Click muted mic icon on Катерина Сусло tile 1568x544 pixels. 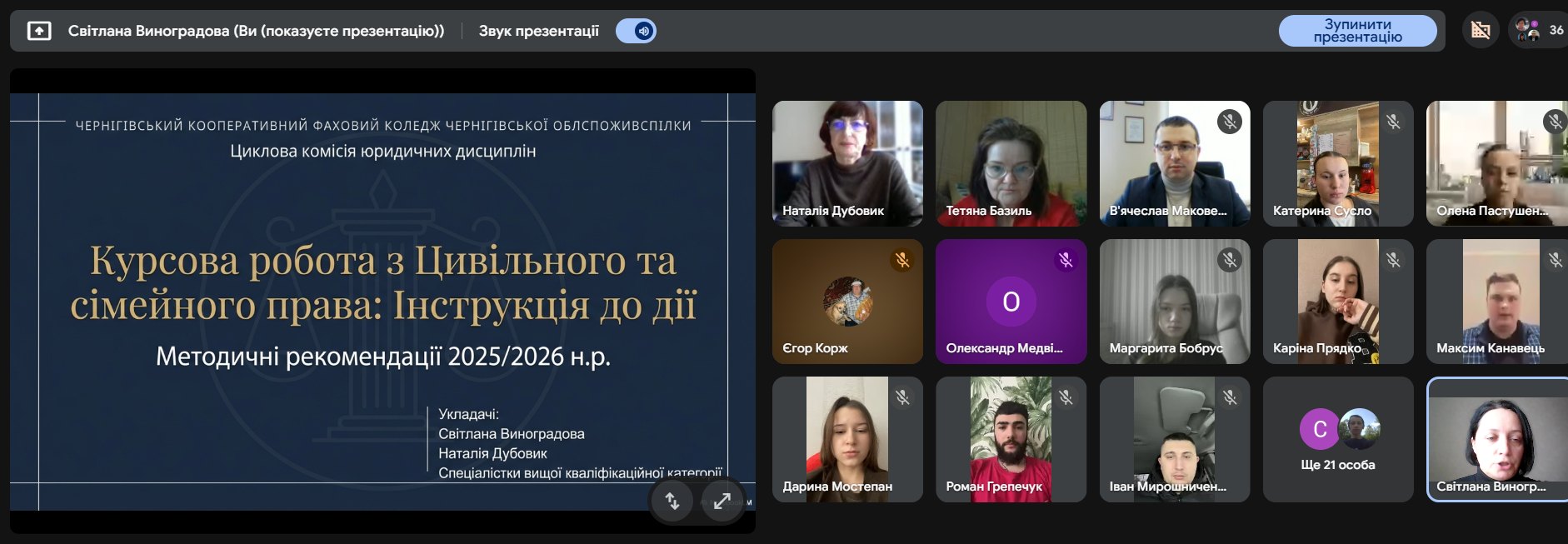[x=1393, y=122]
